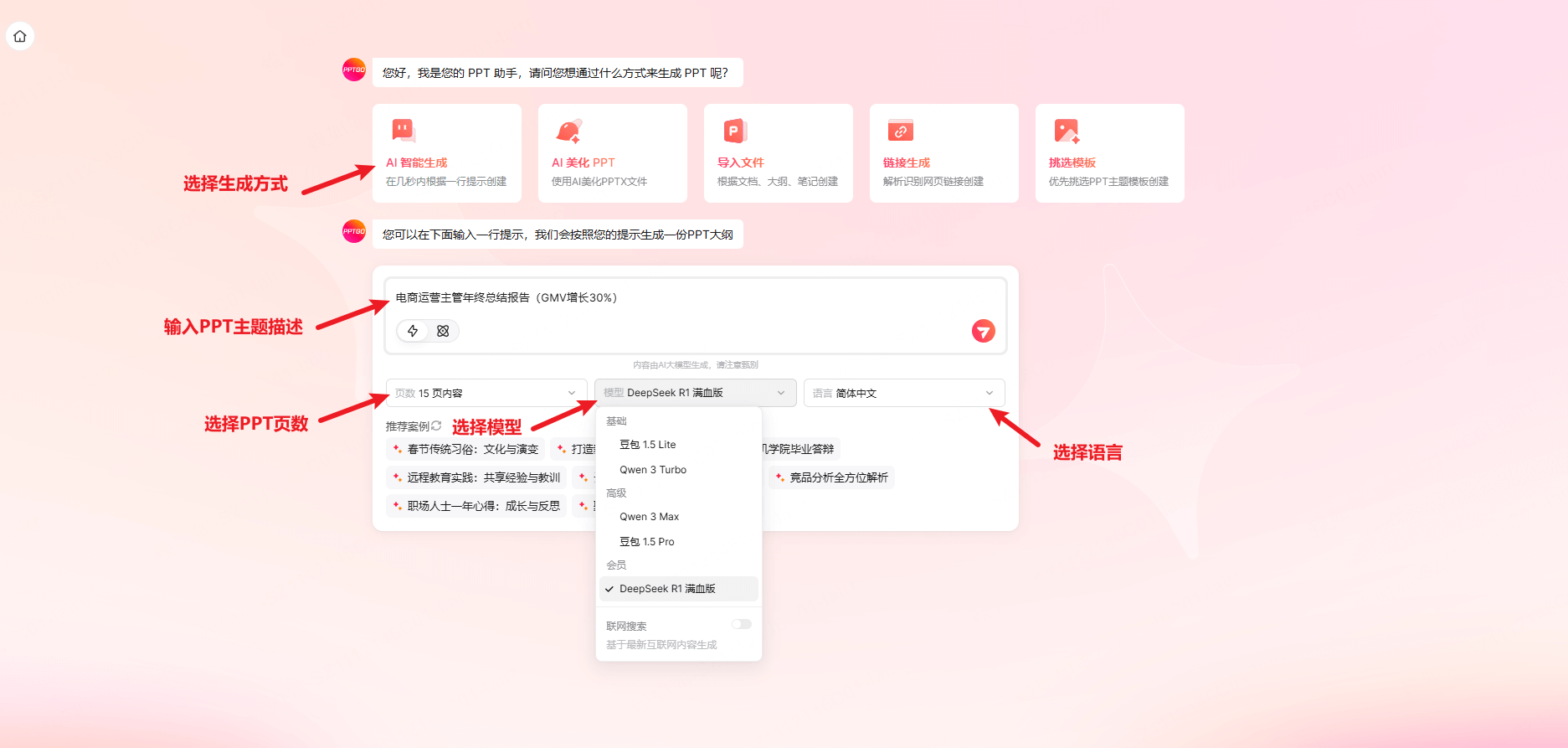Send the prompt with red arrow button
Viewport: 1568px width, 748px height.
tap(984, 331)
